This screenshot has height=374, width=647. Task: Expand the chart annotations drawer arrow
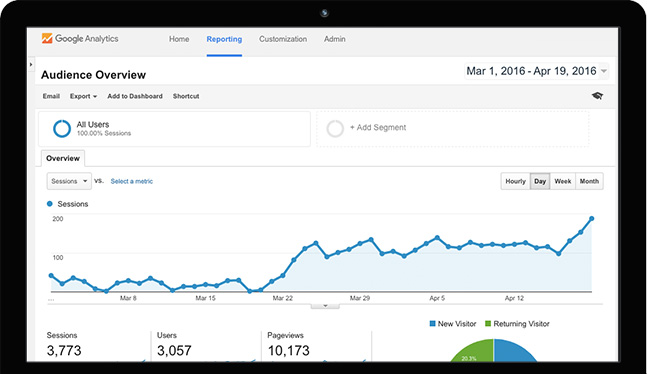(325, 306)
